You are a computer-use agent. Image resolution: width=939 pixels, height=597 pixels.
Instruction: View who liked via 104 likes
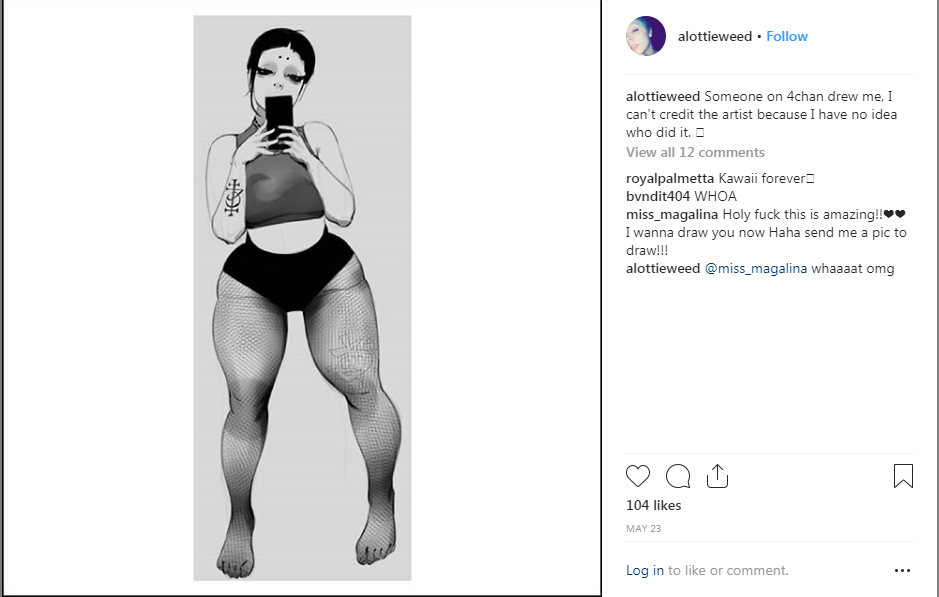click(x=653, y=505)
